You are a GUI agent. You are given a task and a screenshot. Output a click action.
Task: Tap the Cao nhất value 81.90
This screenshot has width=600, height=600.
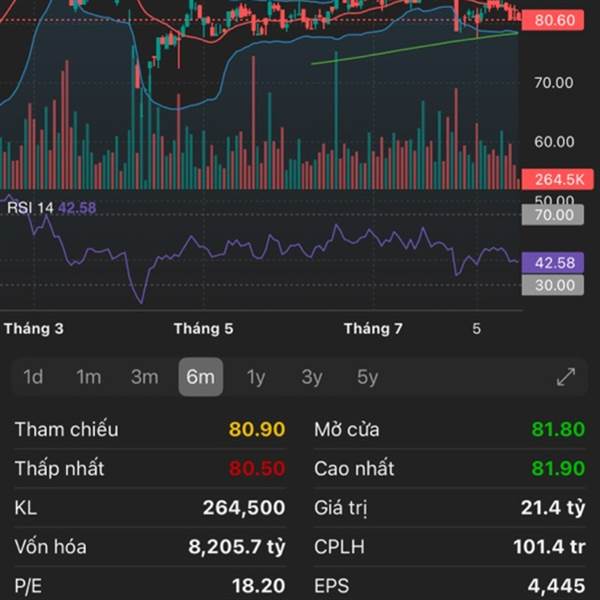coord(558,468)
